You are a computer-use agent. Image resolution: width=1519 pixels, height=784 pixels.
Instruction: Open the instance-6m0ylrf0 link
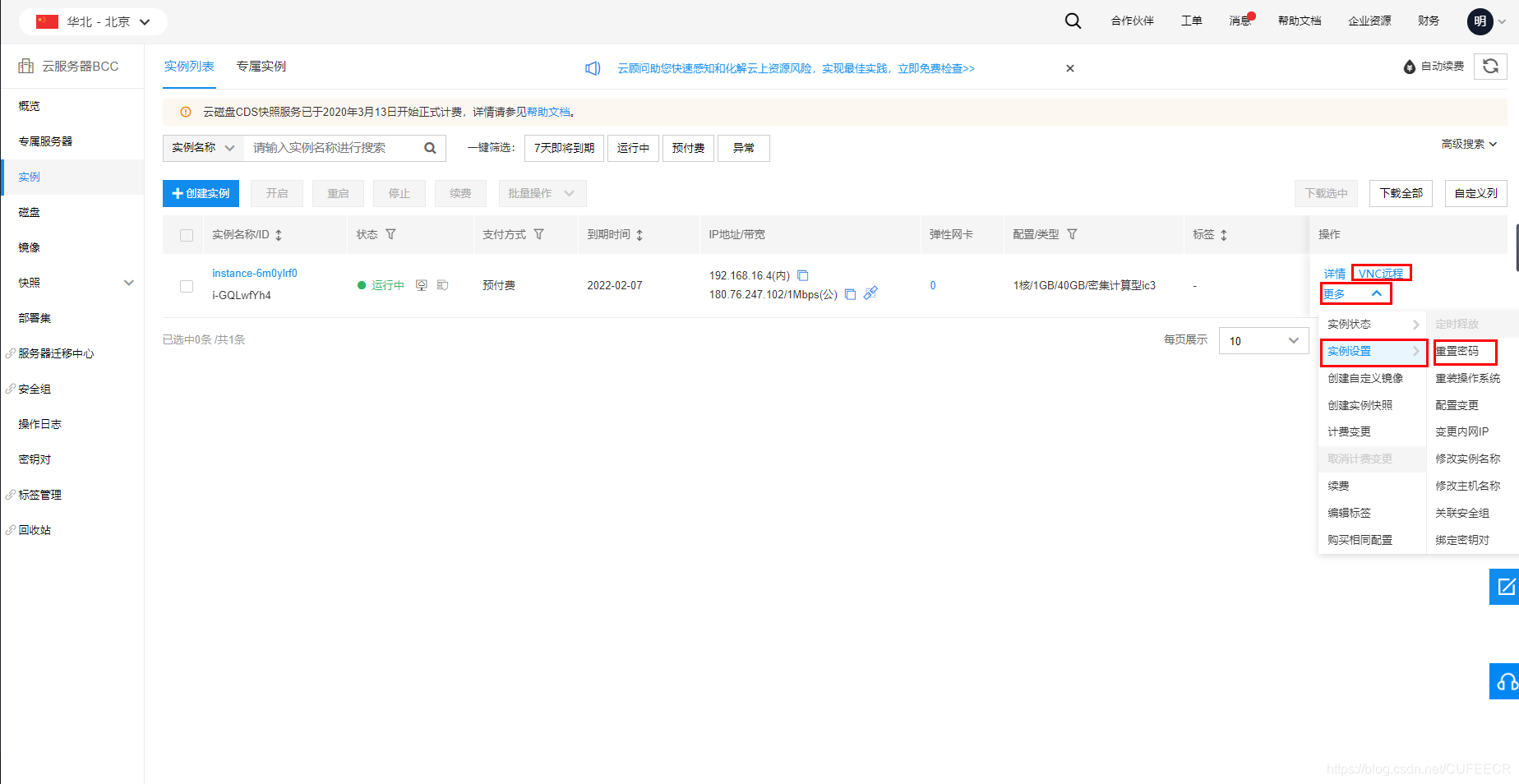pos(255,273)
